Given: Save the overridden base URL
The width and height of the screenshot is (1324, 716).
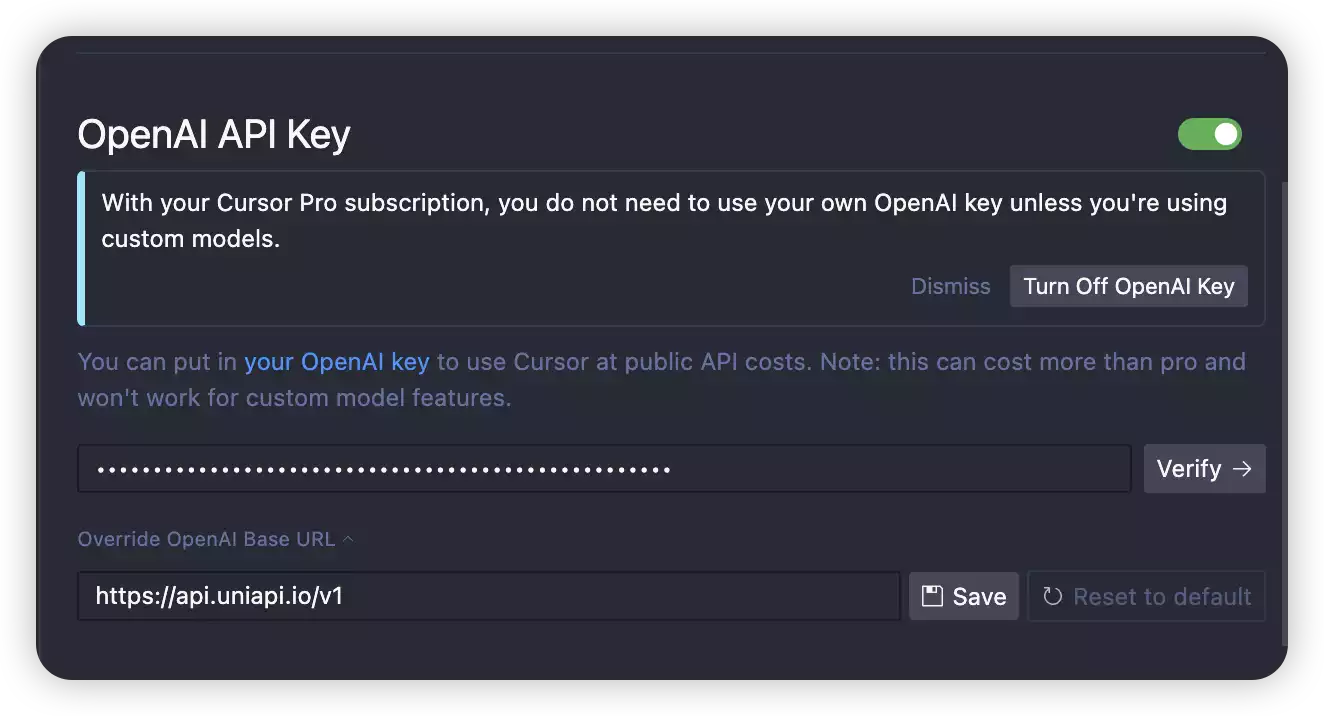Looking at the screenshot, I should click(964, 597).
